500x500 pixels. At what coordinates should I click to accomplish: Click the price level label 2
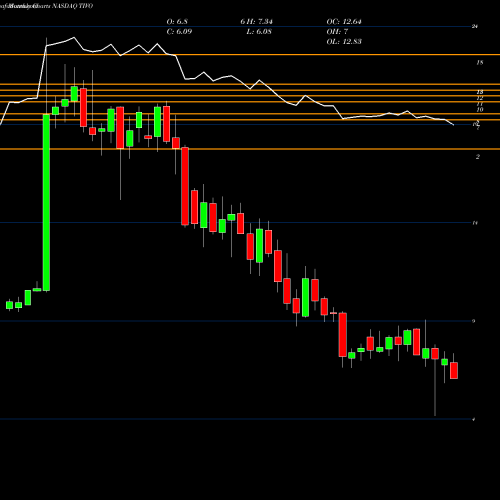tap(478, 157)
